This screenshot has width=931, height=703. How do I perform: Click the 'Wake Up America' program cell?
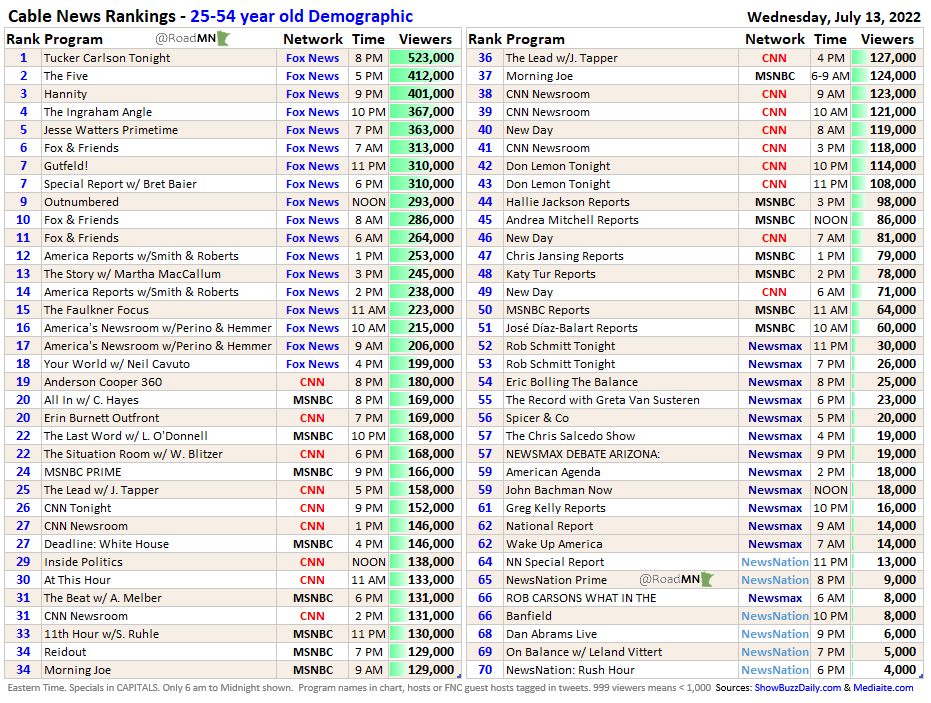tap(621, 544)
